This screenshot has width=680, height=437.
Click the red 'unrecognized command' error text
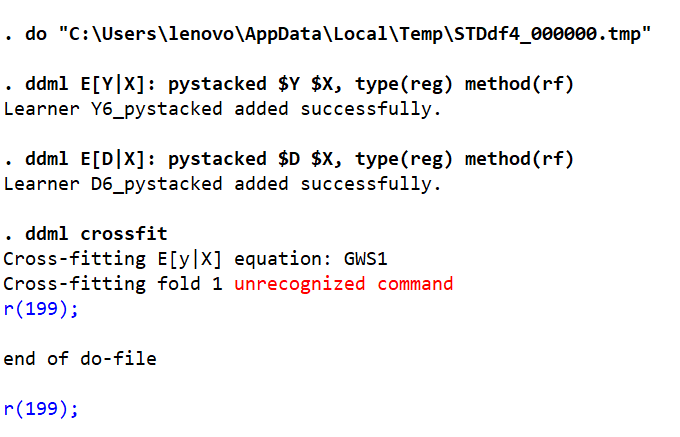[343, 284]
